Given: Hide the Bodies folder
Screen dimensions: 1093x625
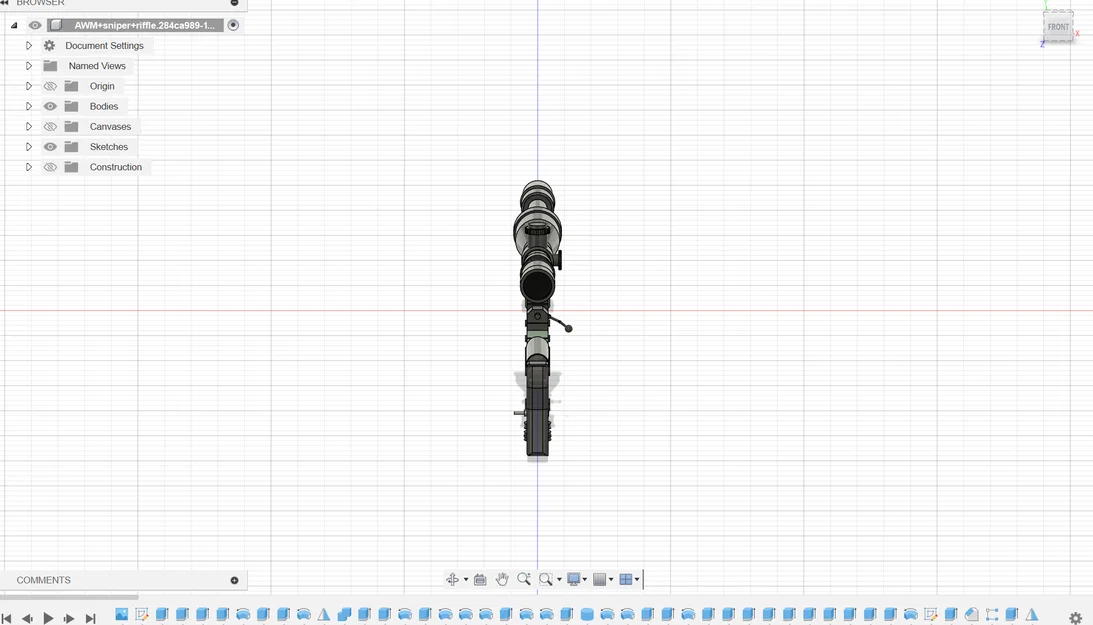Looking at the screenshot, I should [x=49, y=106].
